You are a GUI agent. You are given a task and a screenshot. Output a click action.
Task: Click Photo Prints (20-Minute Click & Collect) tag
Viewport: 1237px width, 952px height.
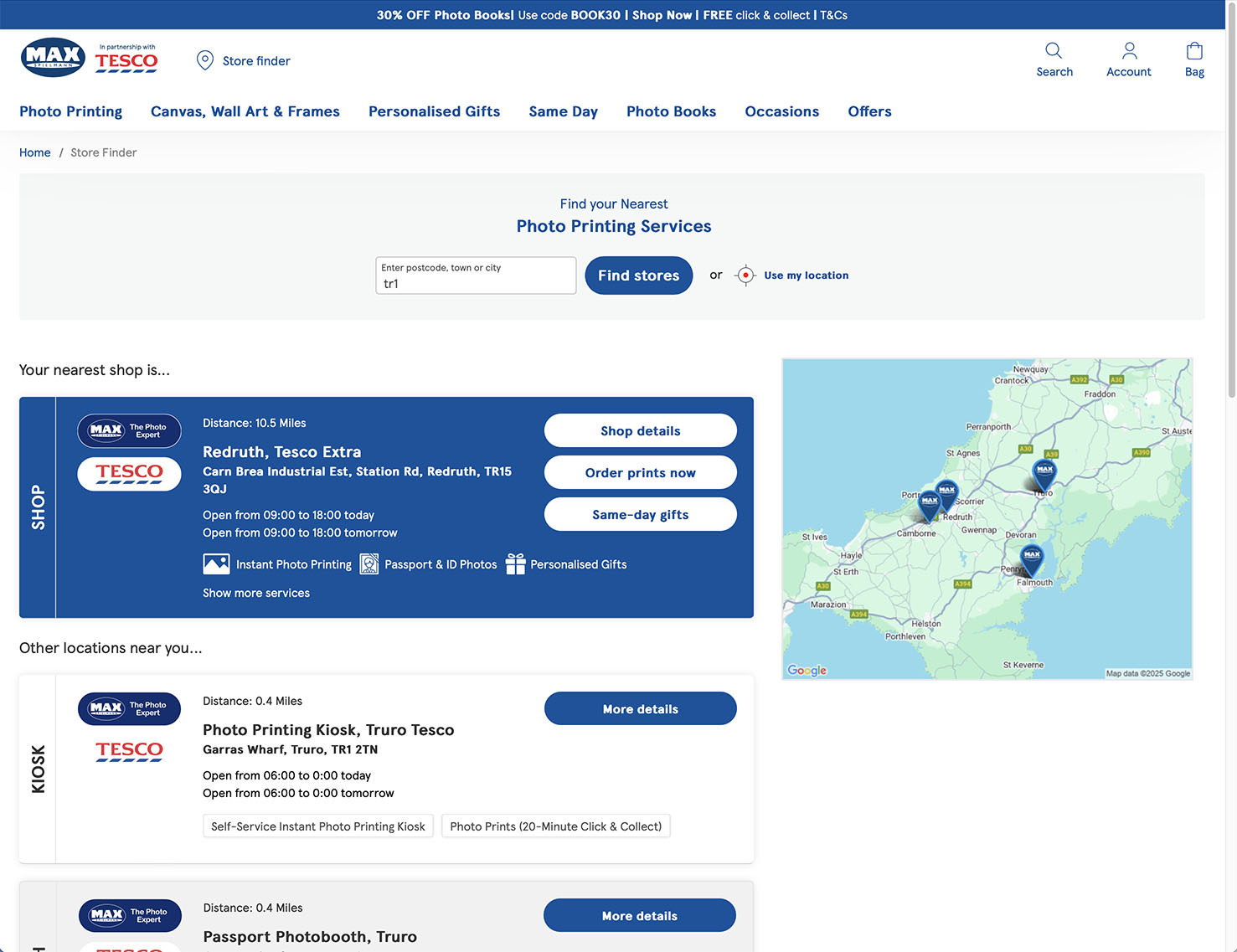556,826
